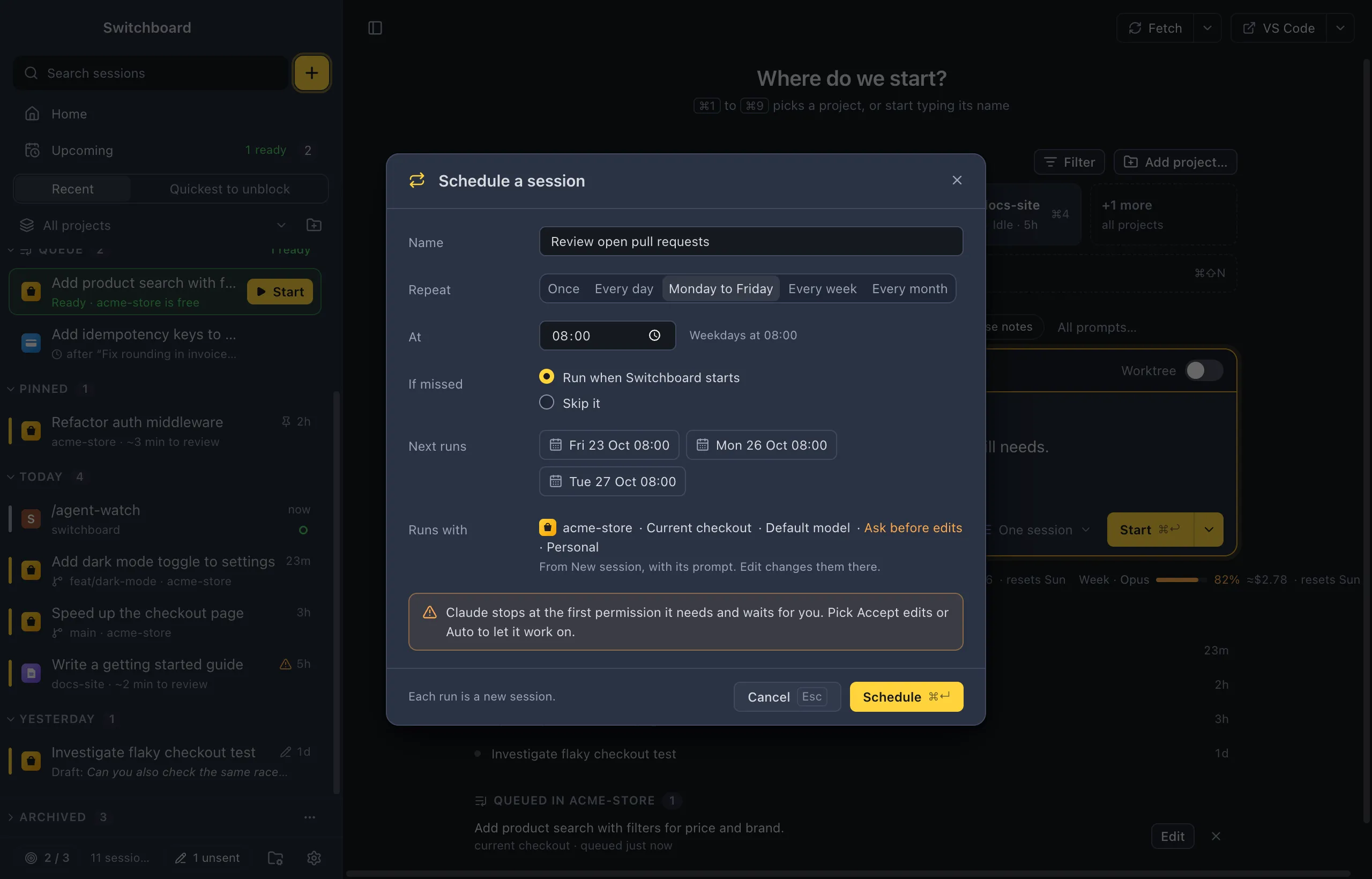Click the 2 / 3 target icon in the status bar
This screenshot has width=1372, height=879.
(32, 858)
